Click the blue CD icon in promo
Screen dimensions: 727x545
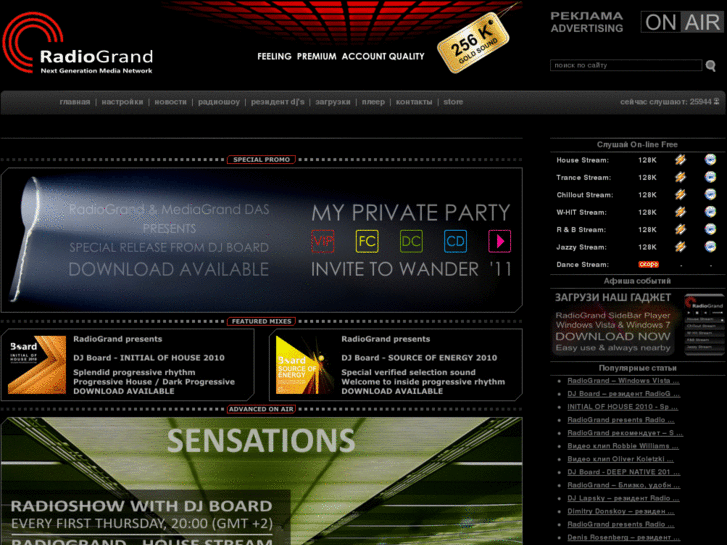click(455, 241)
